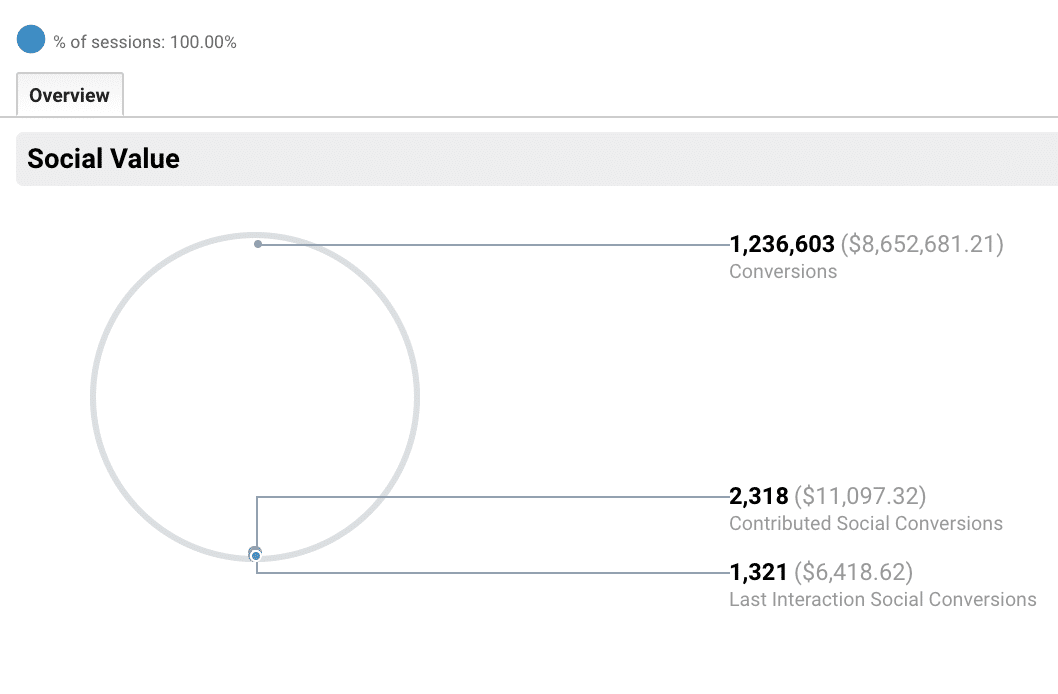This screenshot has height=694, width=1058.
Task: Click the blue sessions segment circle icon
Action: click(x=32, y=40)
